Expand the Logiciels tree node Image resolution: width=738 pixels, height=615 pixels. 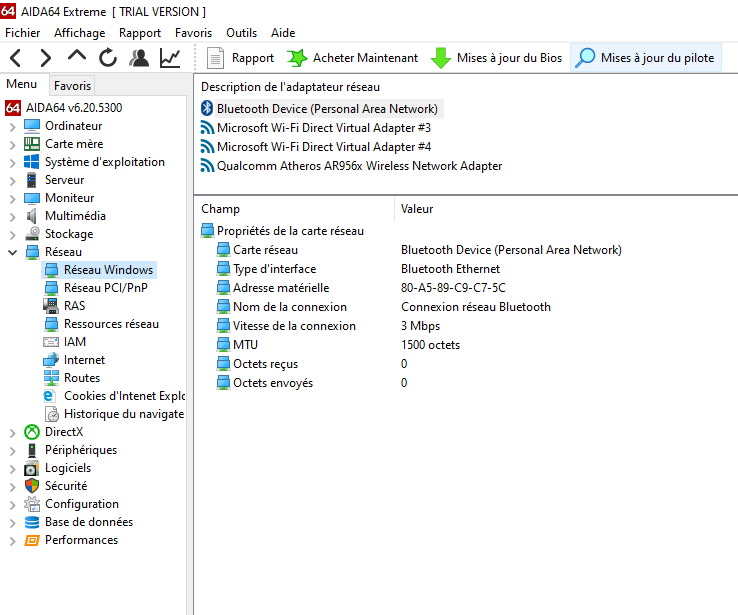[x=13, y=469]
